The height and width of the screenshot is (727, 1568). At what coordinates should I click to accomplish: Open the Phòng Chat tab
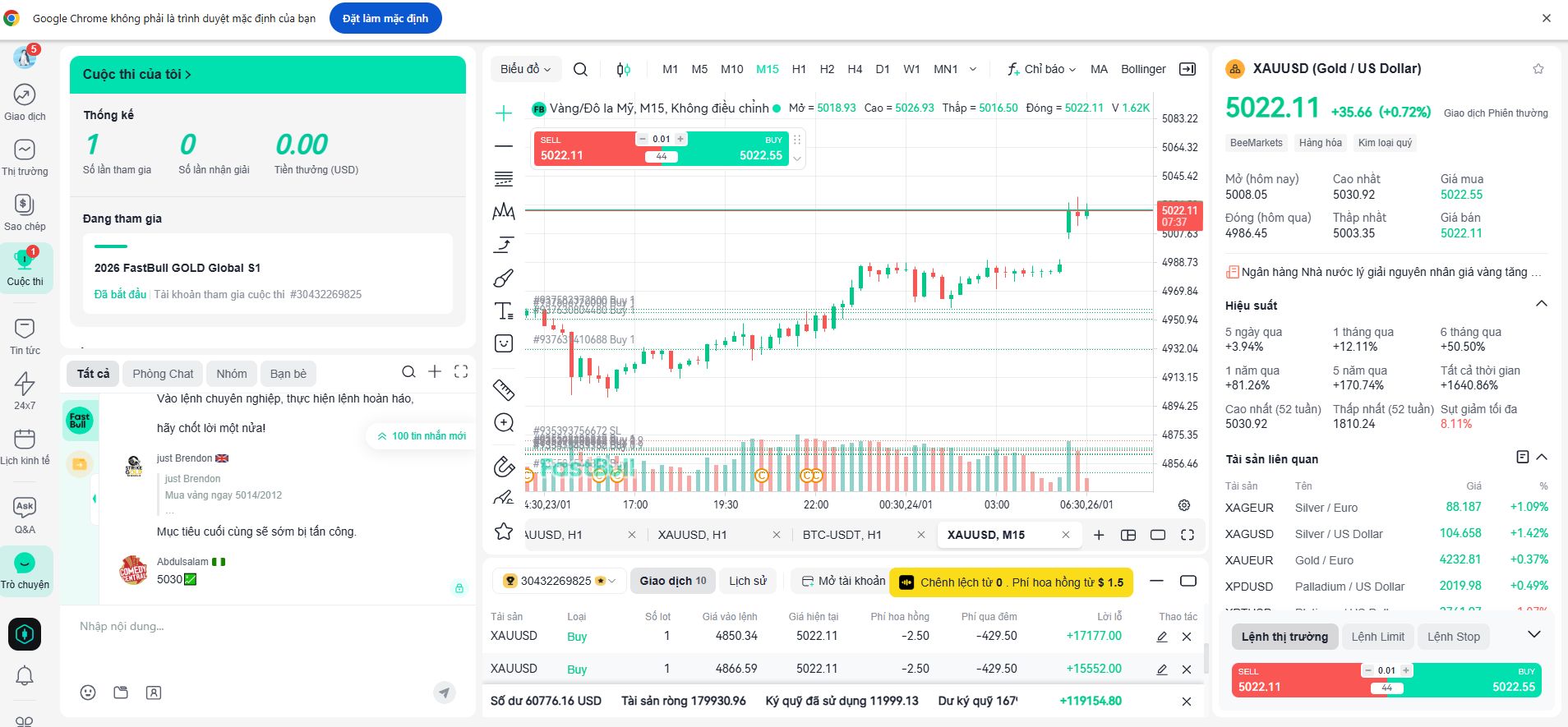click(x=163, y=374)
